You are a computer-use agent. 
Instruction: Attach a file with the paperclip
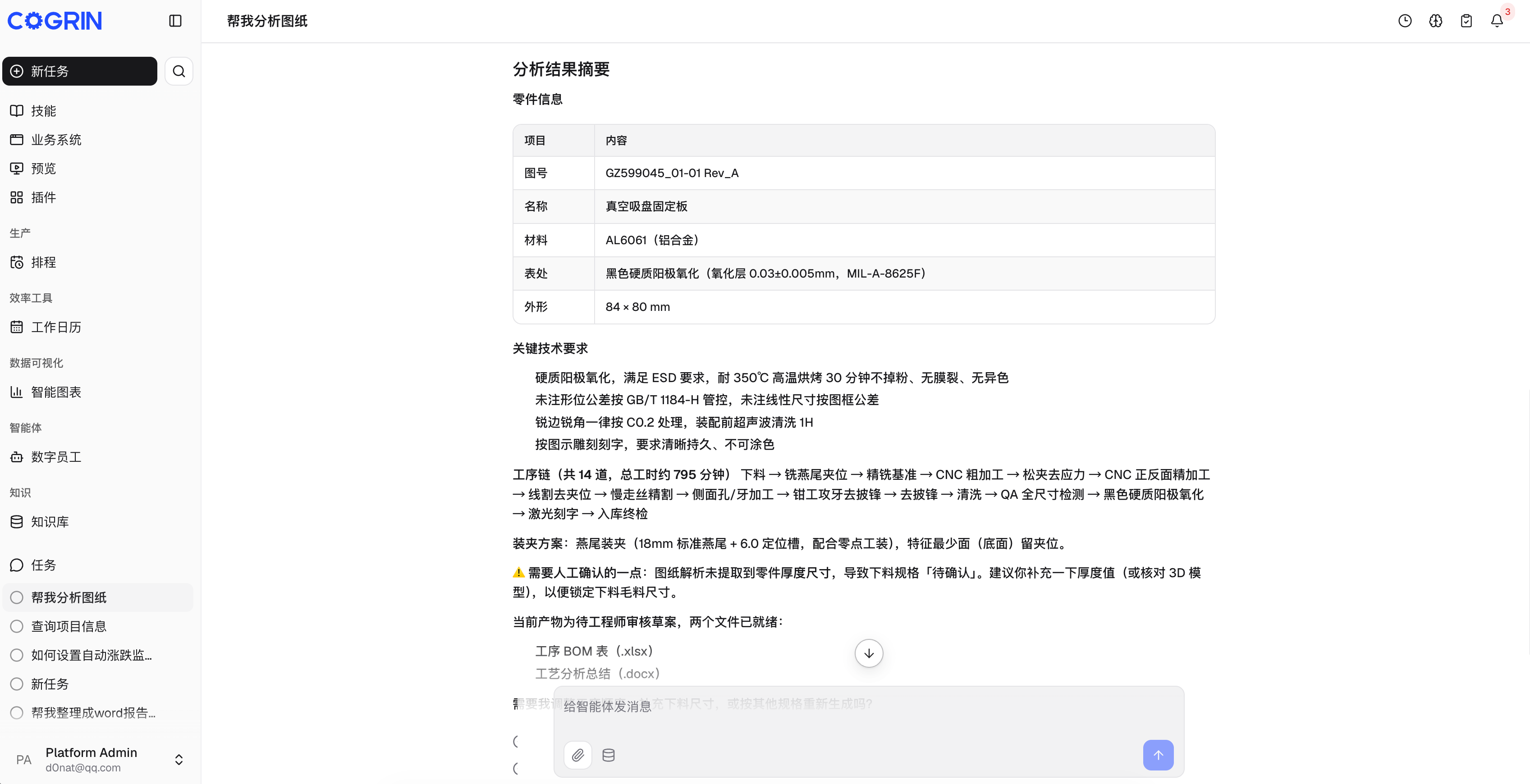click(578, 755)
